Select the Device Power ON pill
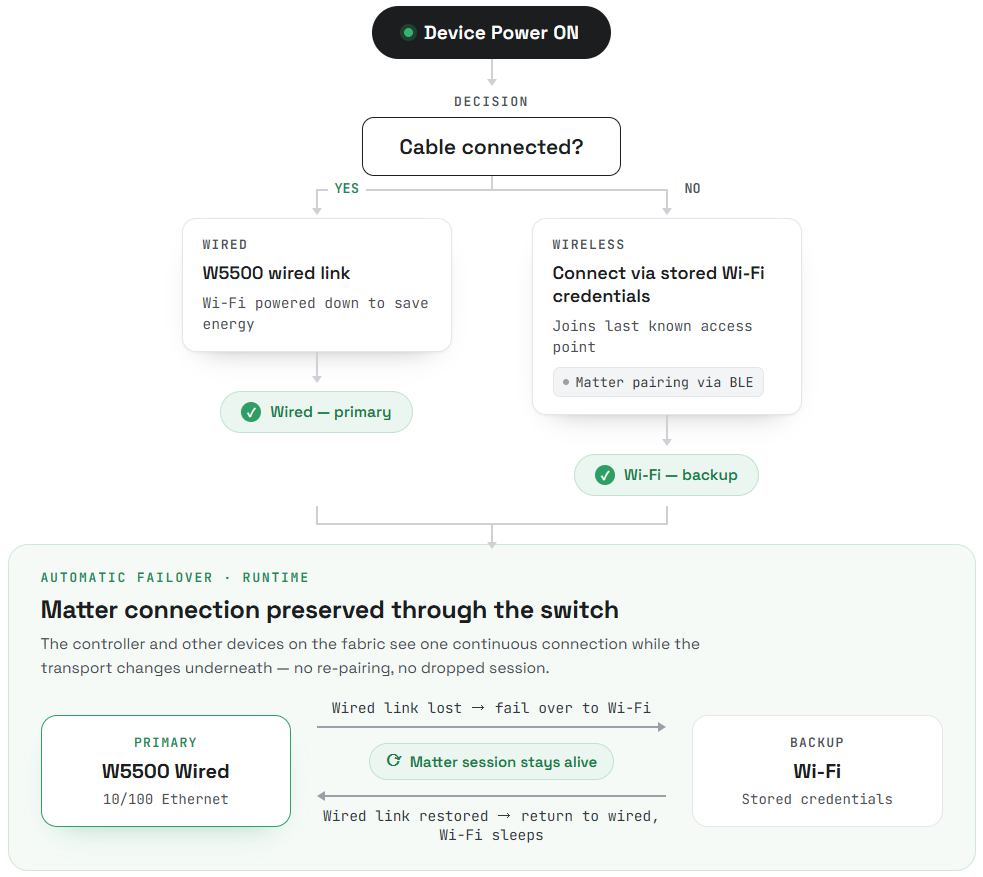The height and width of the screenshot is (877, 983). coord(492,33)
